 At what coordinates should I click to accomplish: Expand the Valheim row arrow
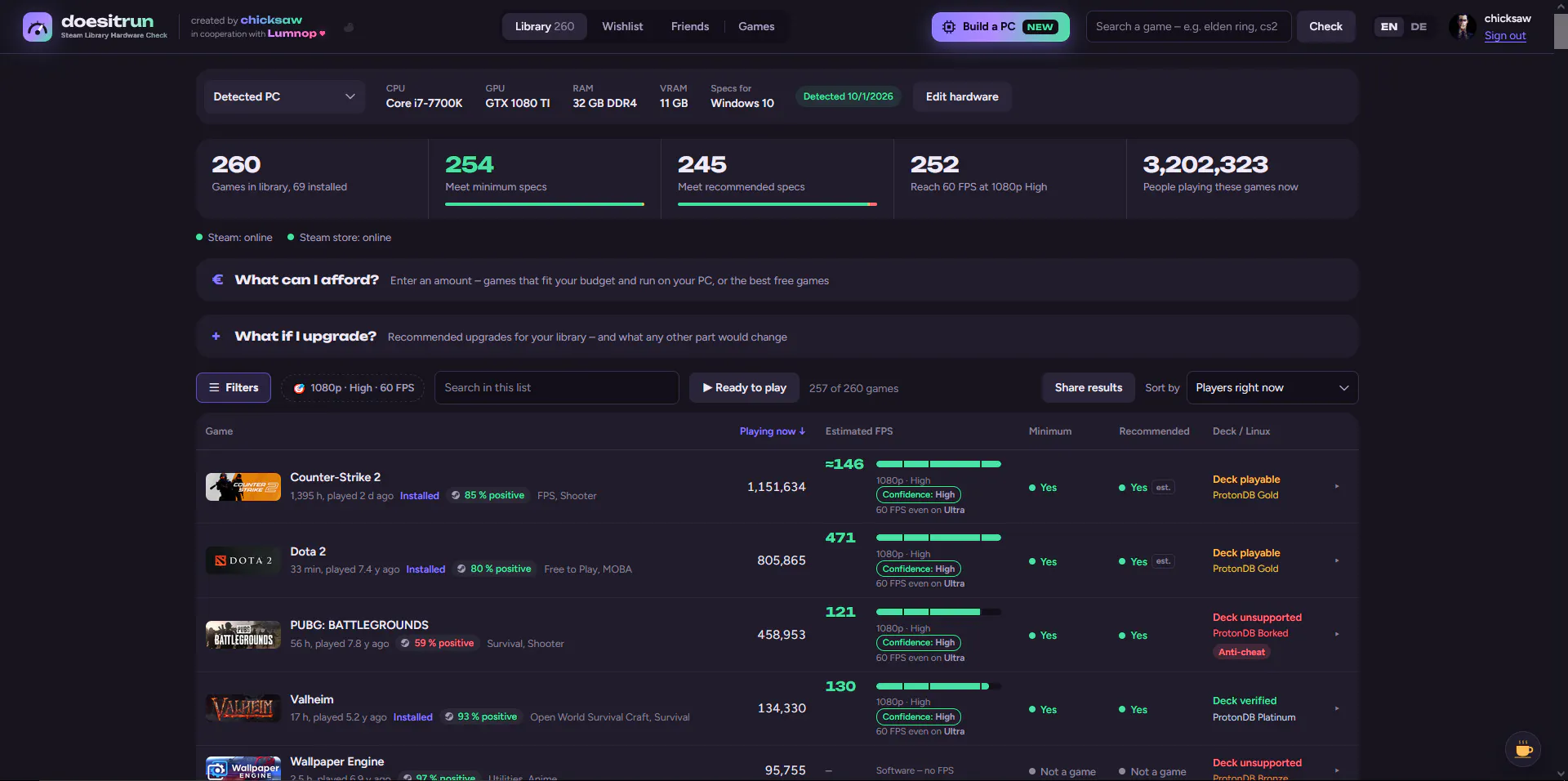(1337, 708)
